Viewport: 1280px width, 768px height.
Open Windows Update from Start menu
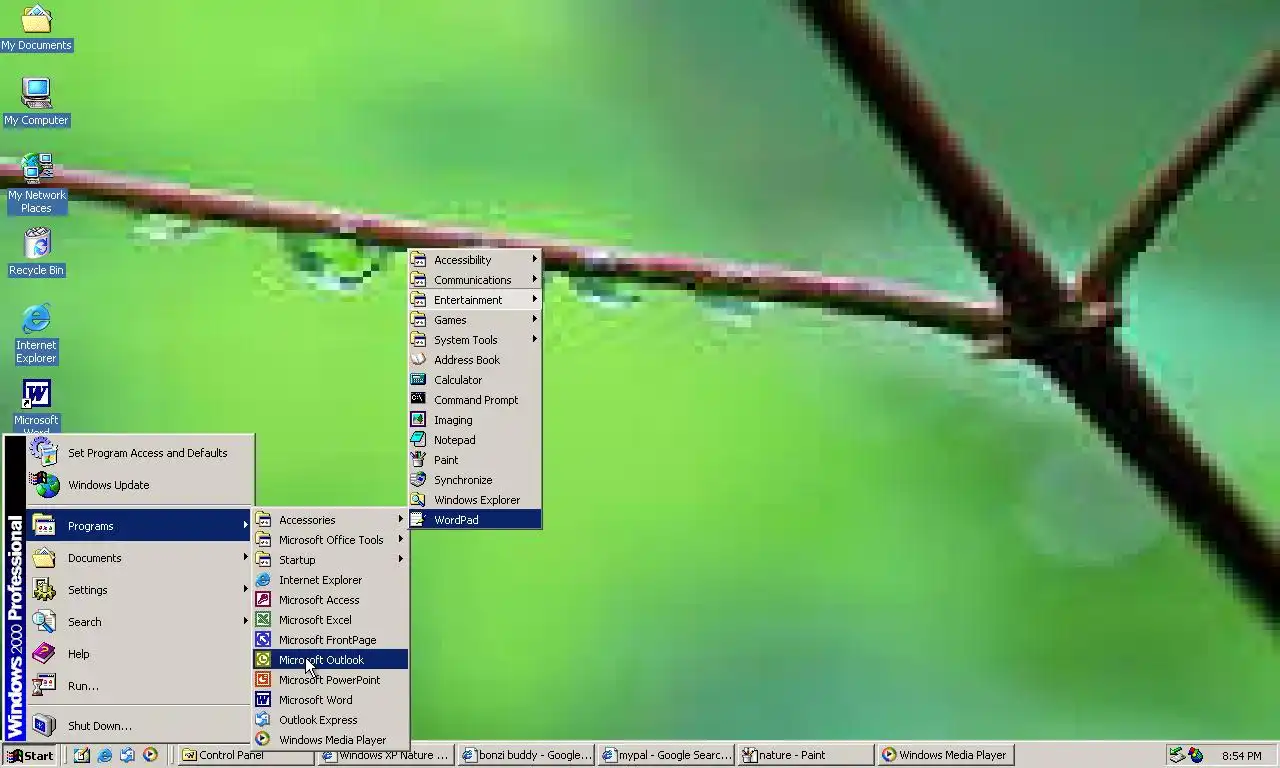[x=140, y=485]
